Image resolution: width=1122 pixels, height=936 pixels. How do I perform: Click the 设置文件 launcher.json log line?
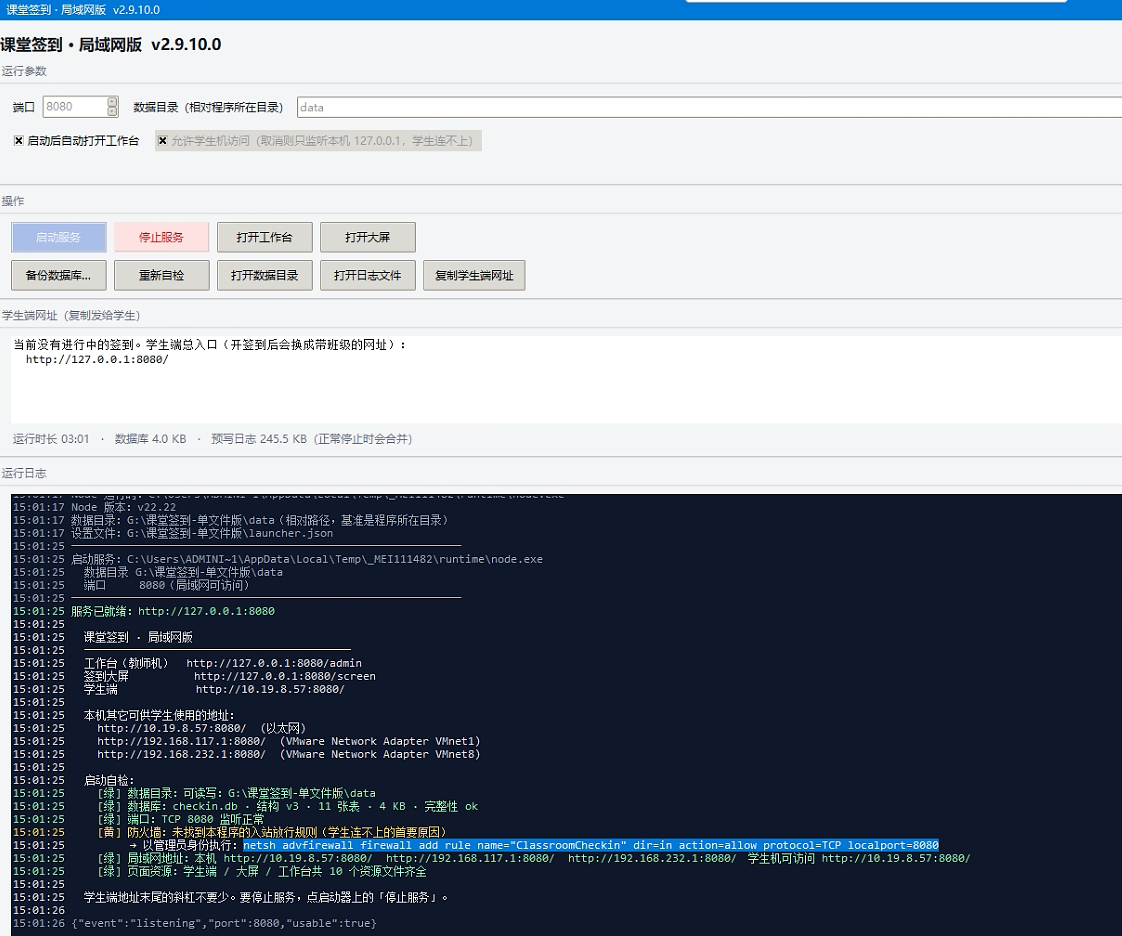202,533
